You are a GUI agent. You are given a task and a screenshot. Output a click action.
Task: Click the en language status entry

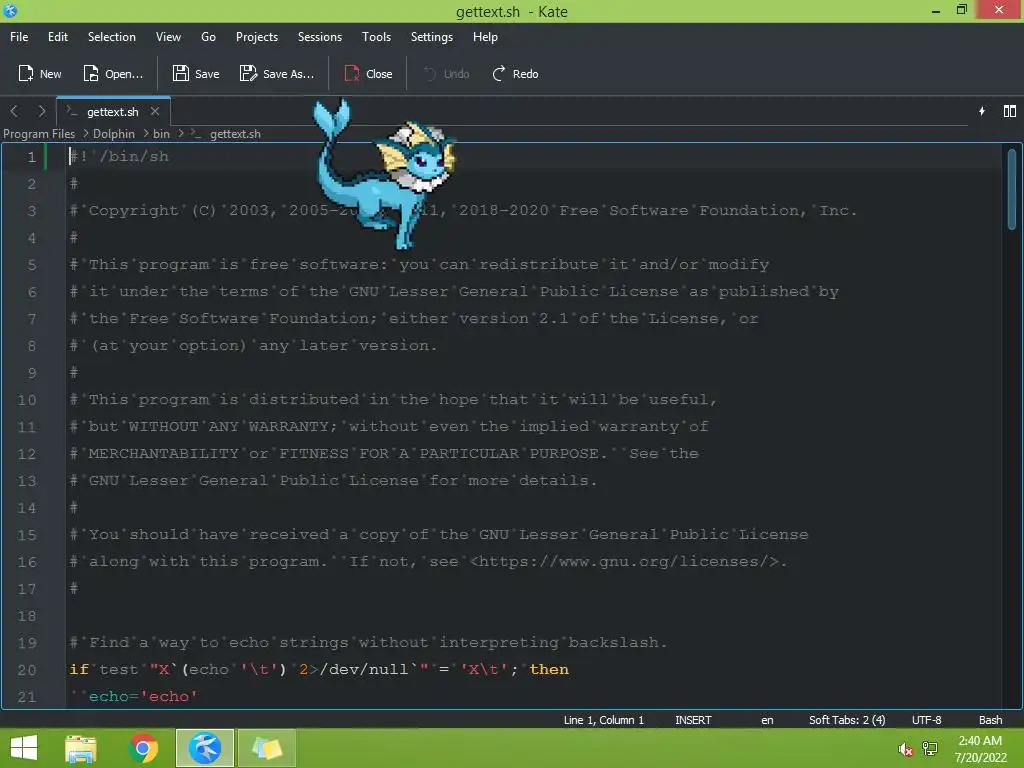[767, 720]
